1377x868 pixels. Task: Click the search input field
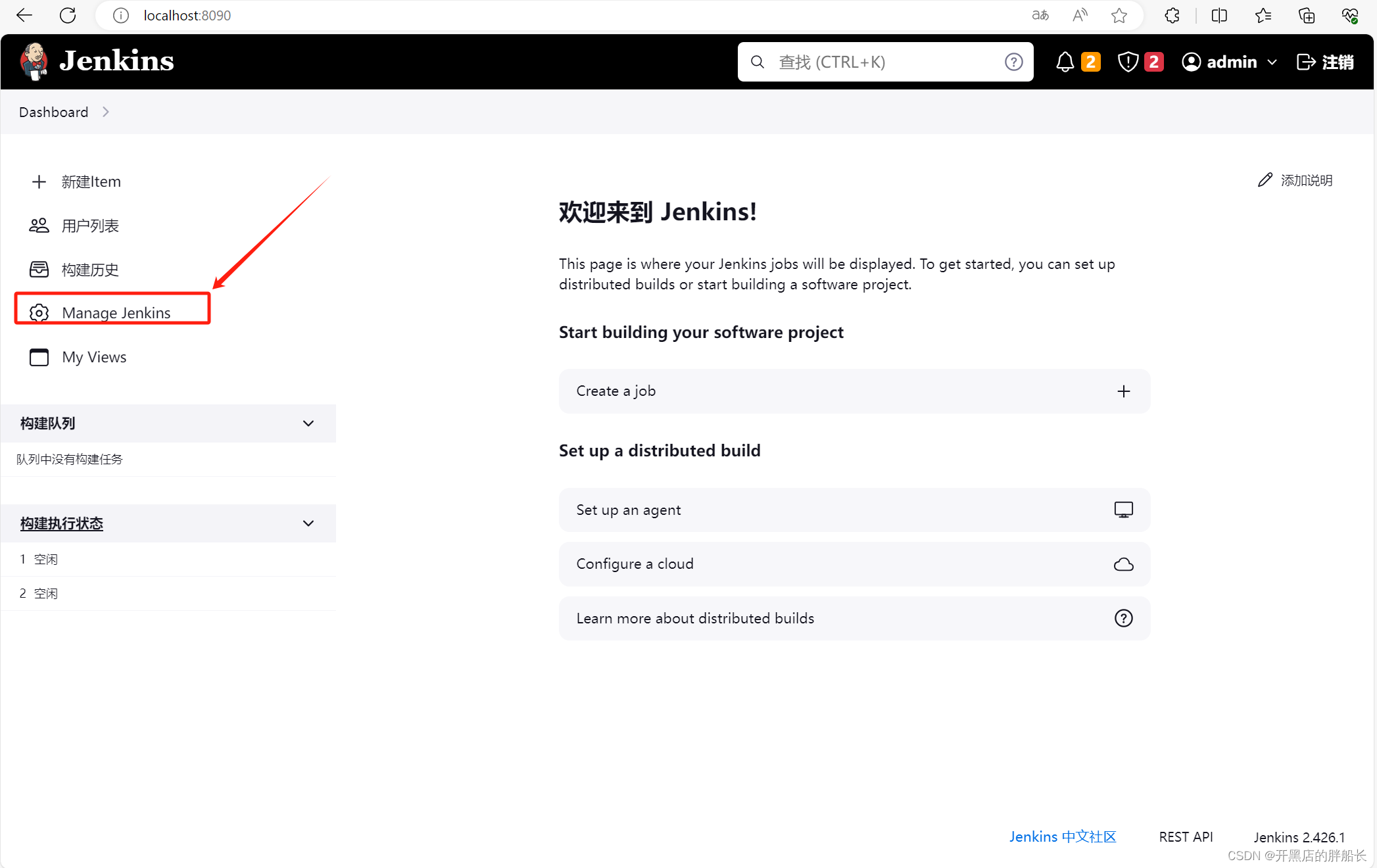[885, 62]
